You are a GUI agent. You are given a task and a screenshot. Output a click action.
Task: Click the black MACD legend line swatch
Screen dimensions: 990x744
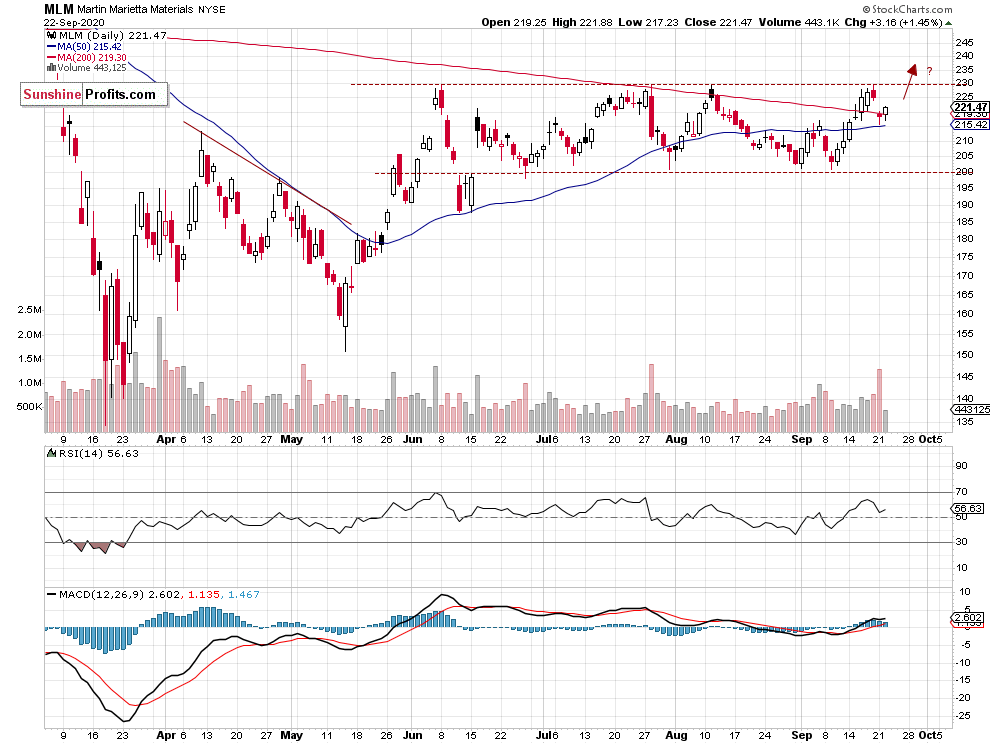52,594
